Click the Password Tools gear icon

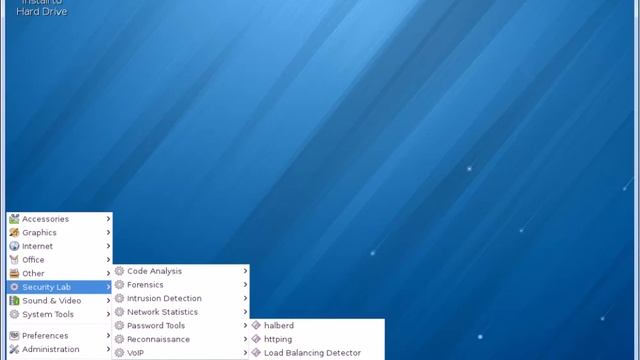[119, 325]
